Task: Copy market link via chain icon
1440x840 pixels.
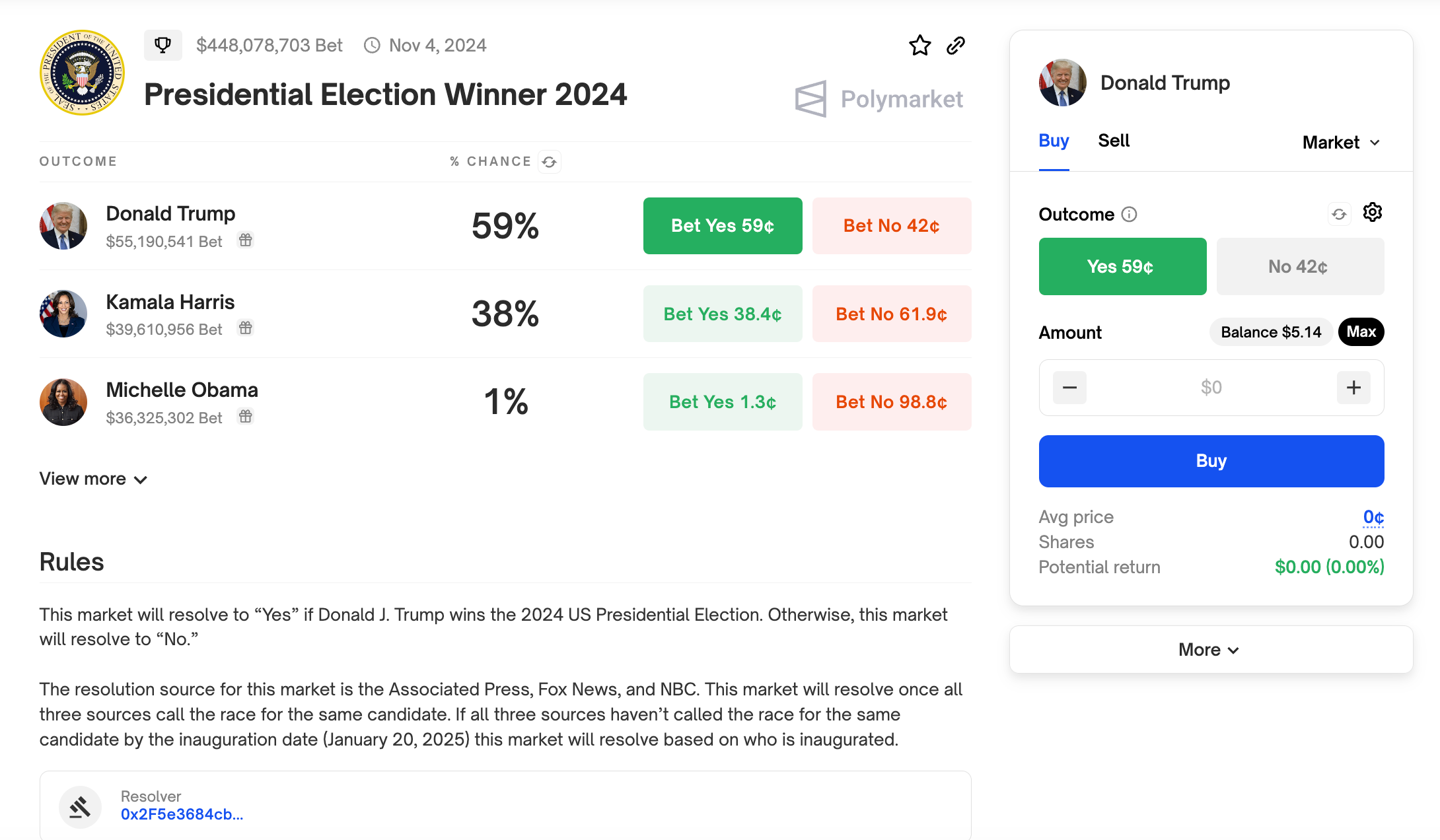Action: click(956, 46)
